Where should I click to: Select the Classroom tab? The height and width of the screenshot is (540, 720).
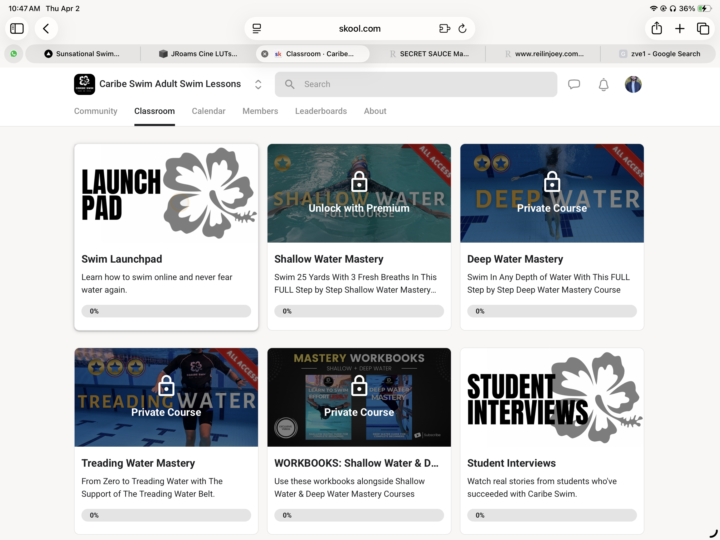(x=154, y=111)
